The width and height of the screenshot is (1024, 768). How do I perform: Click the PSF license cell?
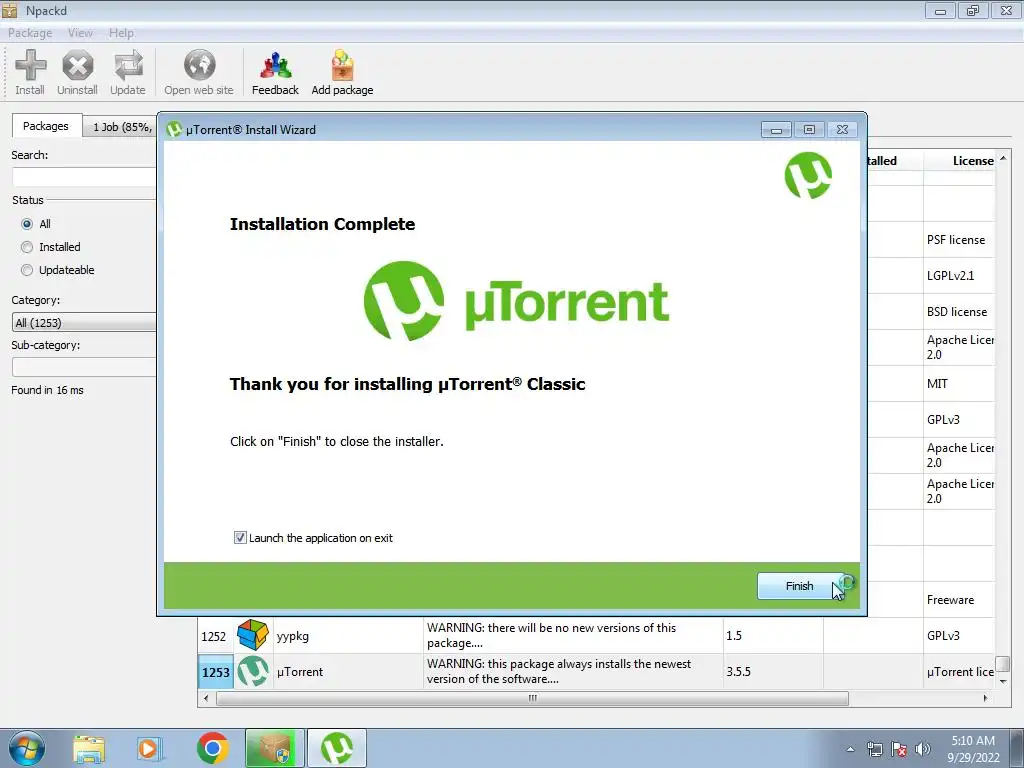pyautogui.click(x=959, y=240)
